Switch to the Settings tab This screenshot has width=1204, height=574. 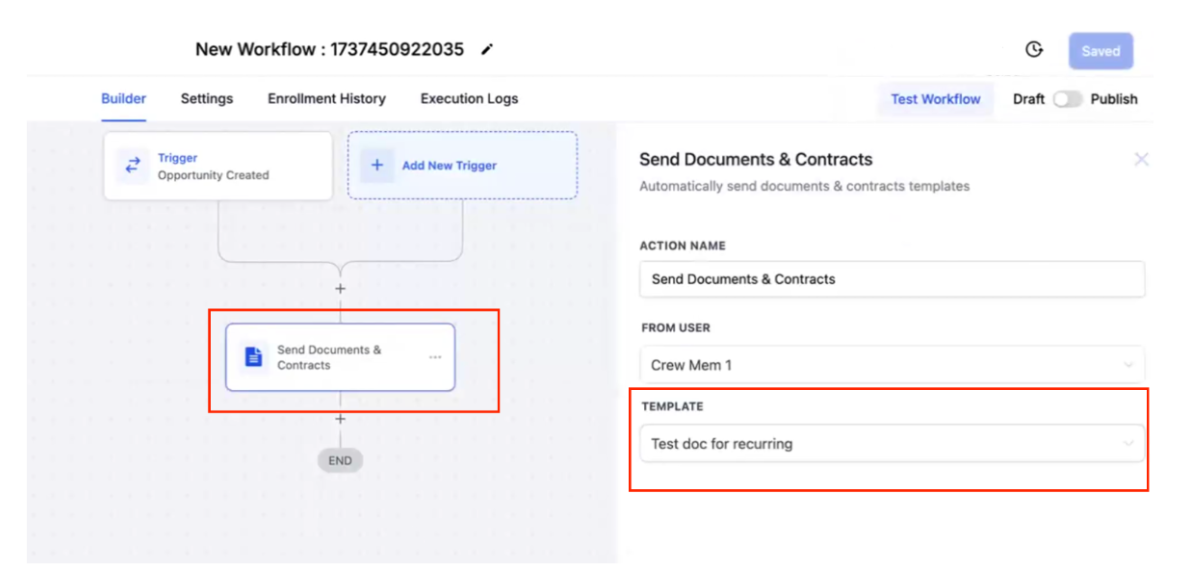(207, 99)
